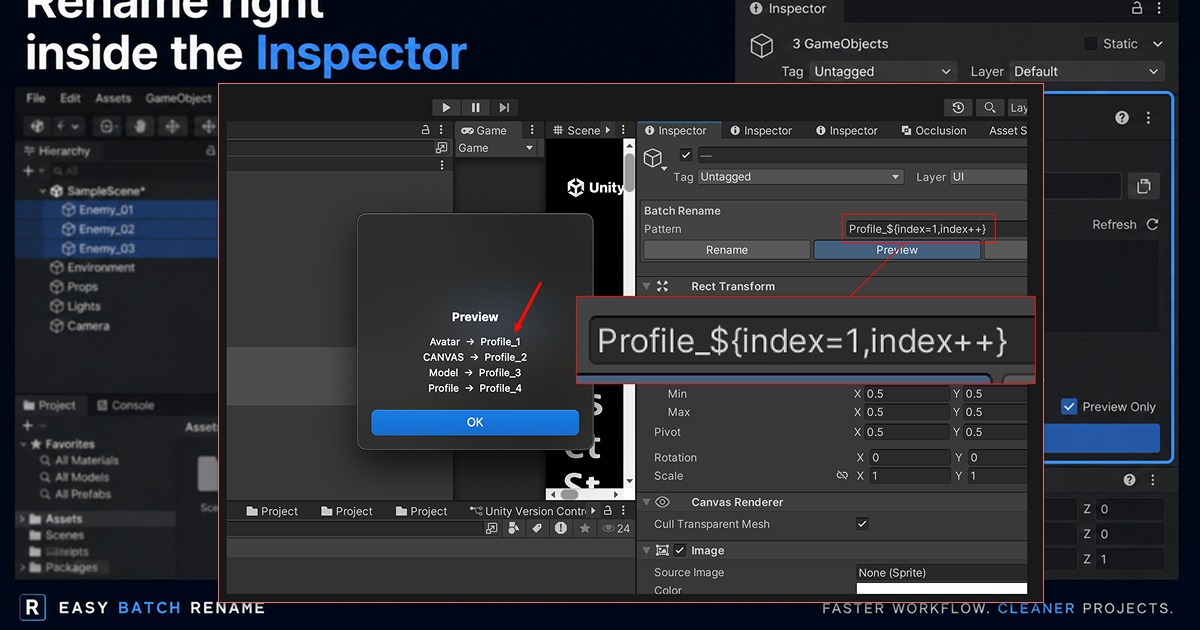This screenshot has width=1200, height=630.
Task: Click the help question mark in the background panel
Action: (x=1123, y=118)
